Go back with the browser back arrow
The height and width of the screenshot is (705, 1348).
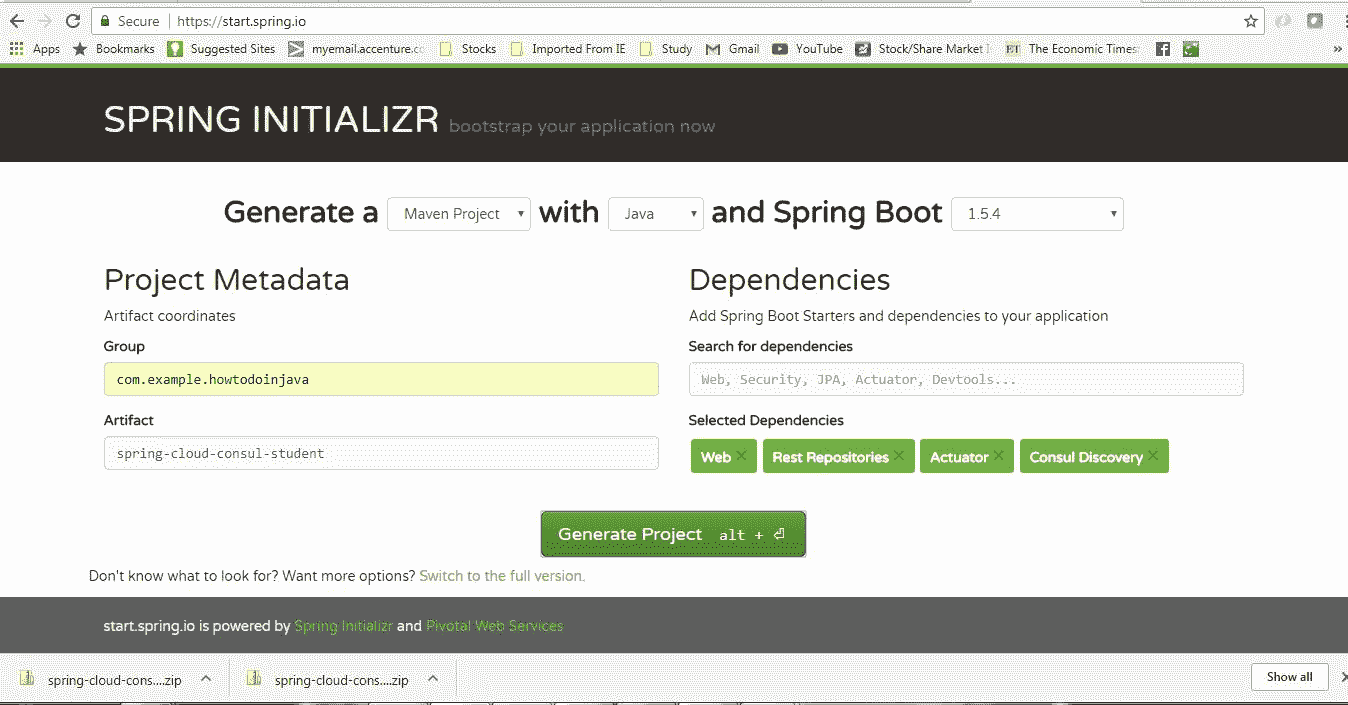[x=16, y=20]
